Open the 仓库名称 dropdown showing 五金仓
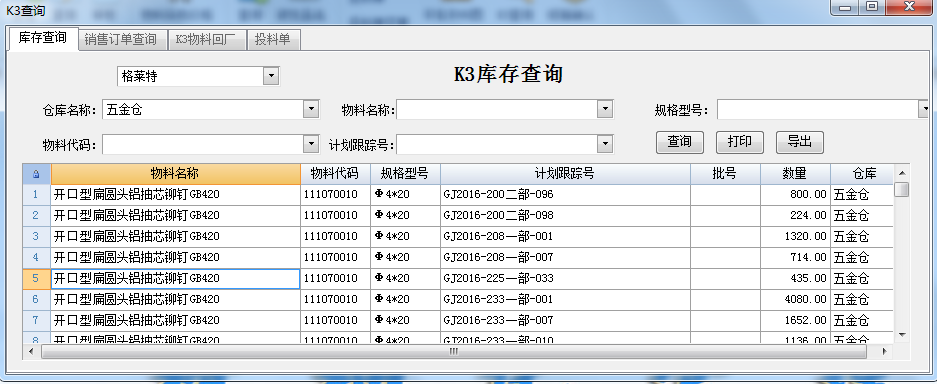Image resolution: width=937 pixels, height=384 pixels. tap(311, 109)
